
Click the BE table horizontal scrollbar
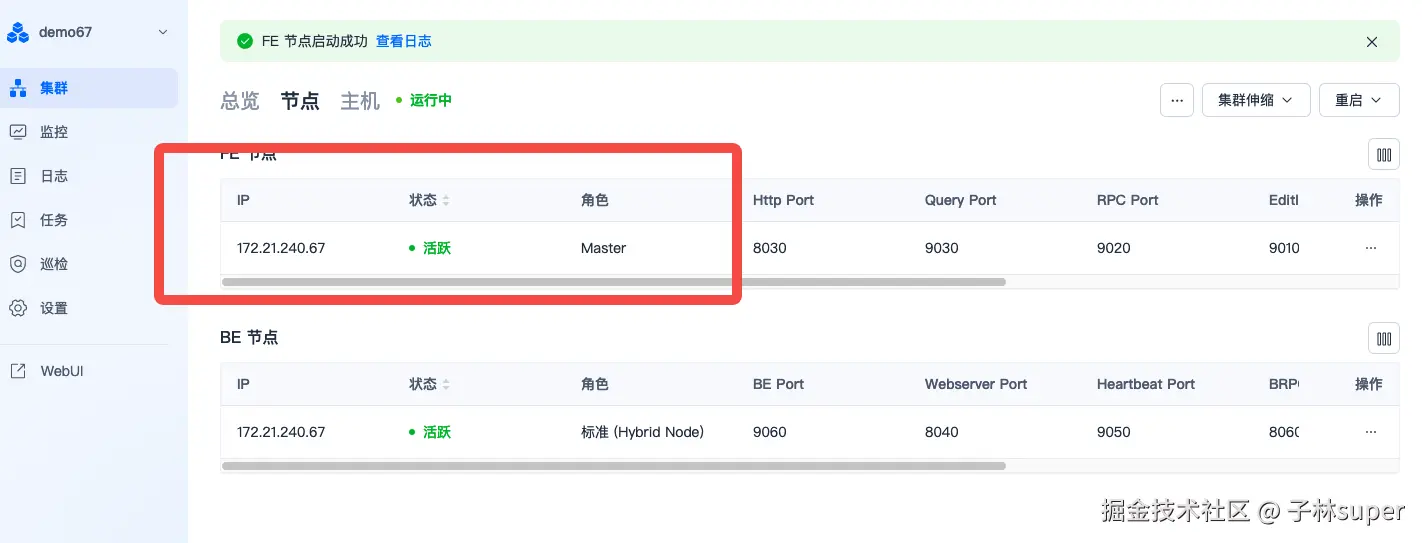click(x=613, y=466)
